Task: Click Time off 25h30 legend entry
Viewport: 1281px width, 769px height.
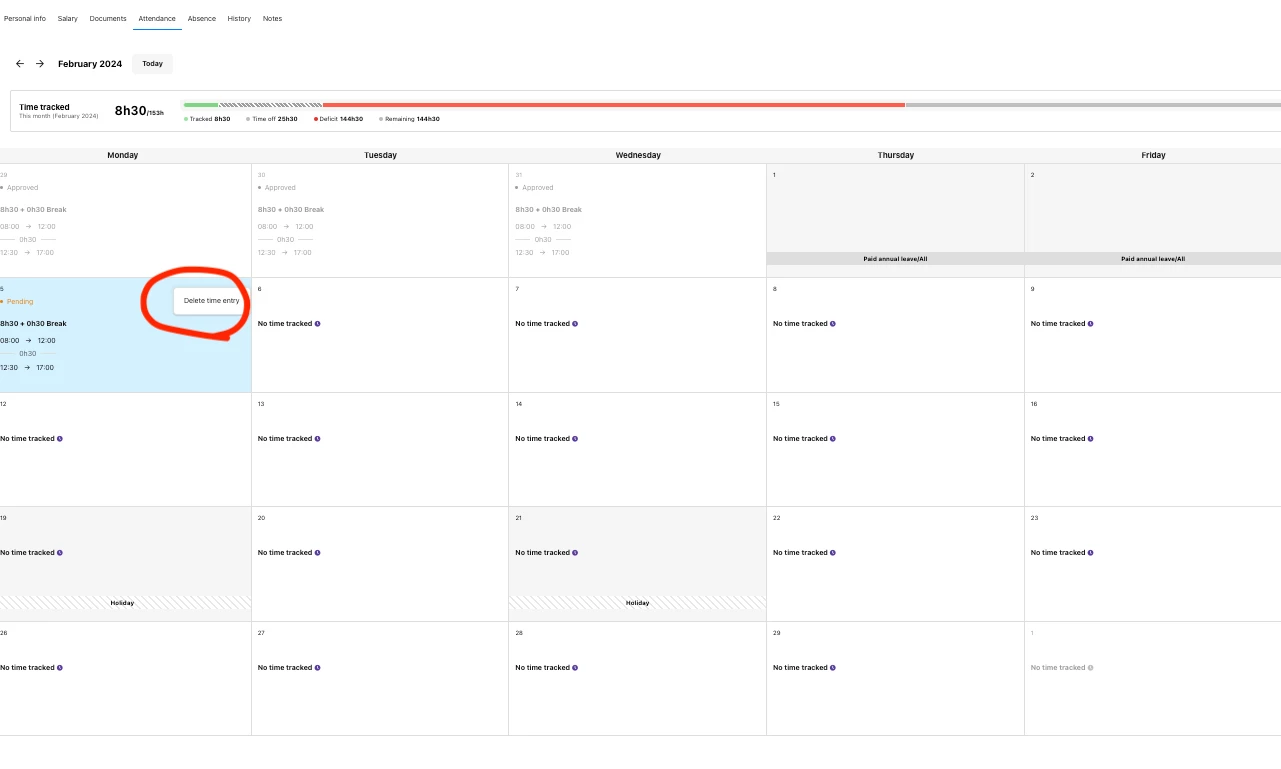Action: click(272, 119)
